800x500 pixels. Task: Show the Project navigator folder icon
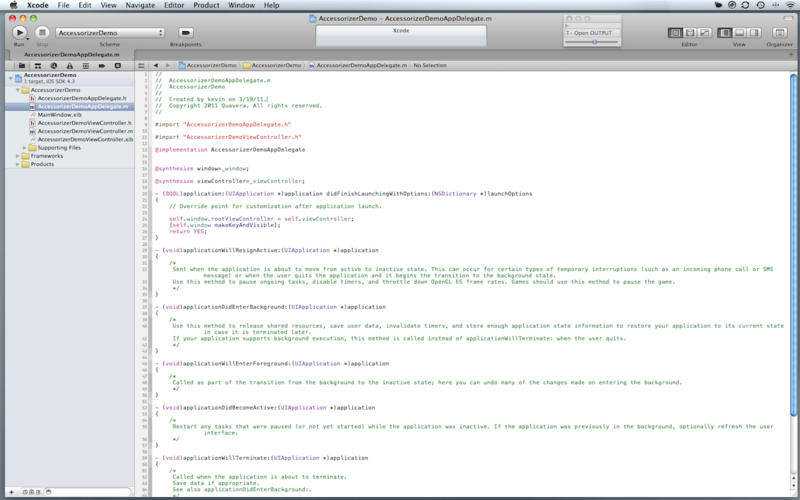coord(21,66)
